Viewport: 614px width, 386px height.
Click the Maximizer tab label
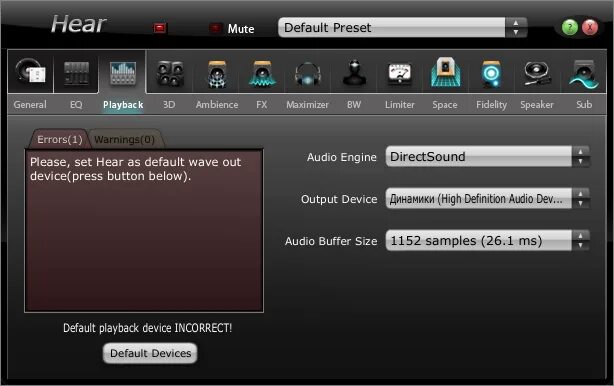click(307, 105)
